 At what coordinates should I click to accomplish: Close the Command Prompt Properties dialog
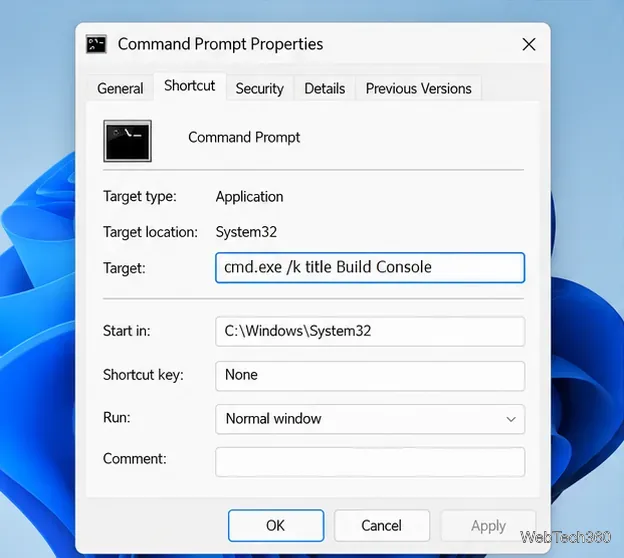tap(529, 44)
